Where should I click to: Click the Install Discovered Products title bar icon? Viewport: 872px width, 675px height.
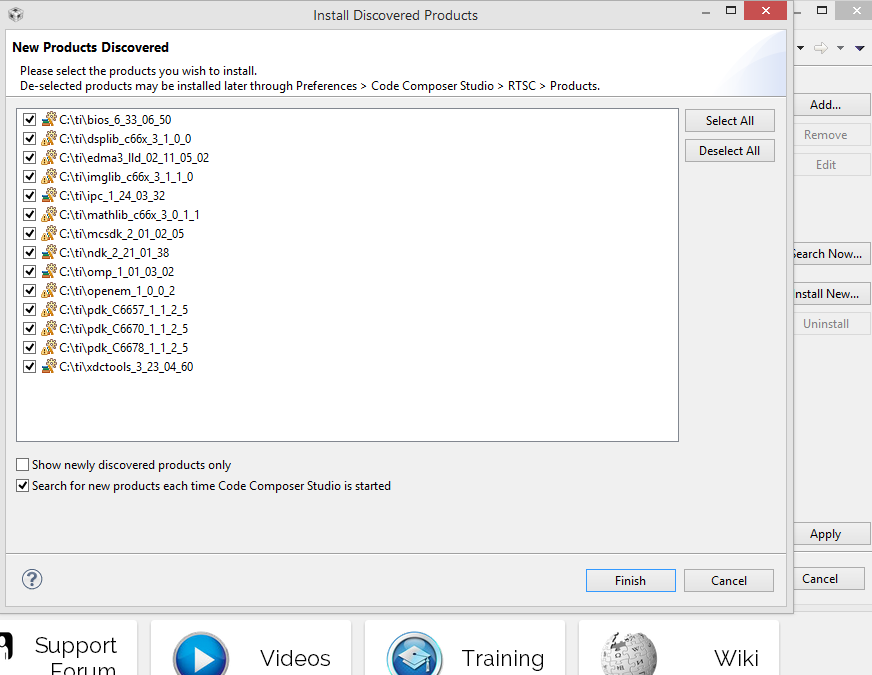[x=16, y=14]
